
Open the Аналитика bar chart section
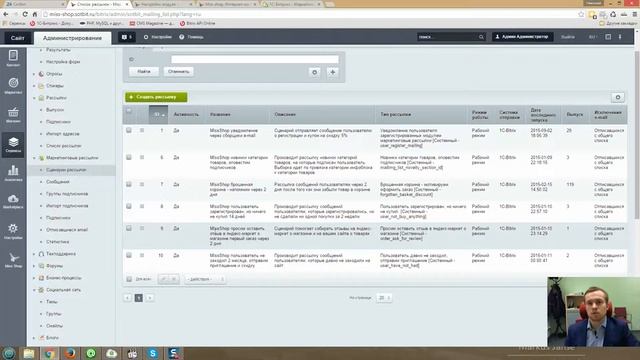coord(13,173)
